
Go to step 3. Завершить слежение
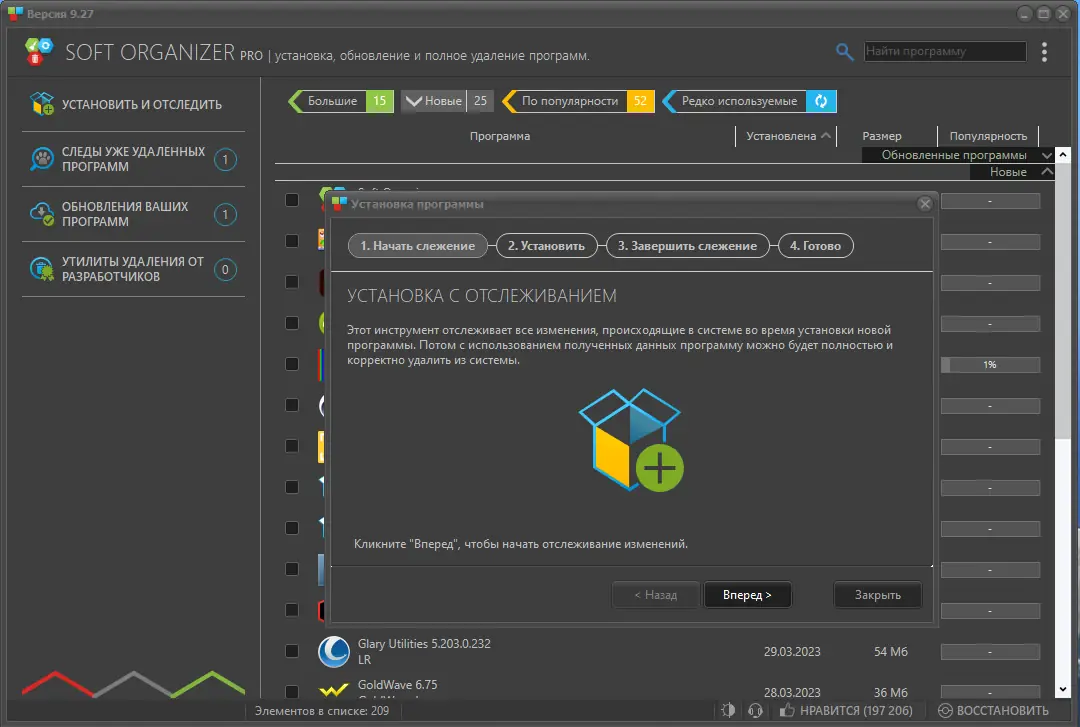[687, 246]
